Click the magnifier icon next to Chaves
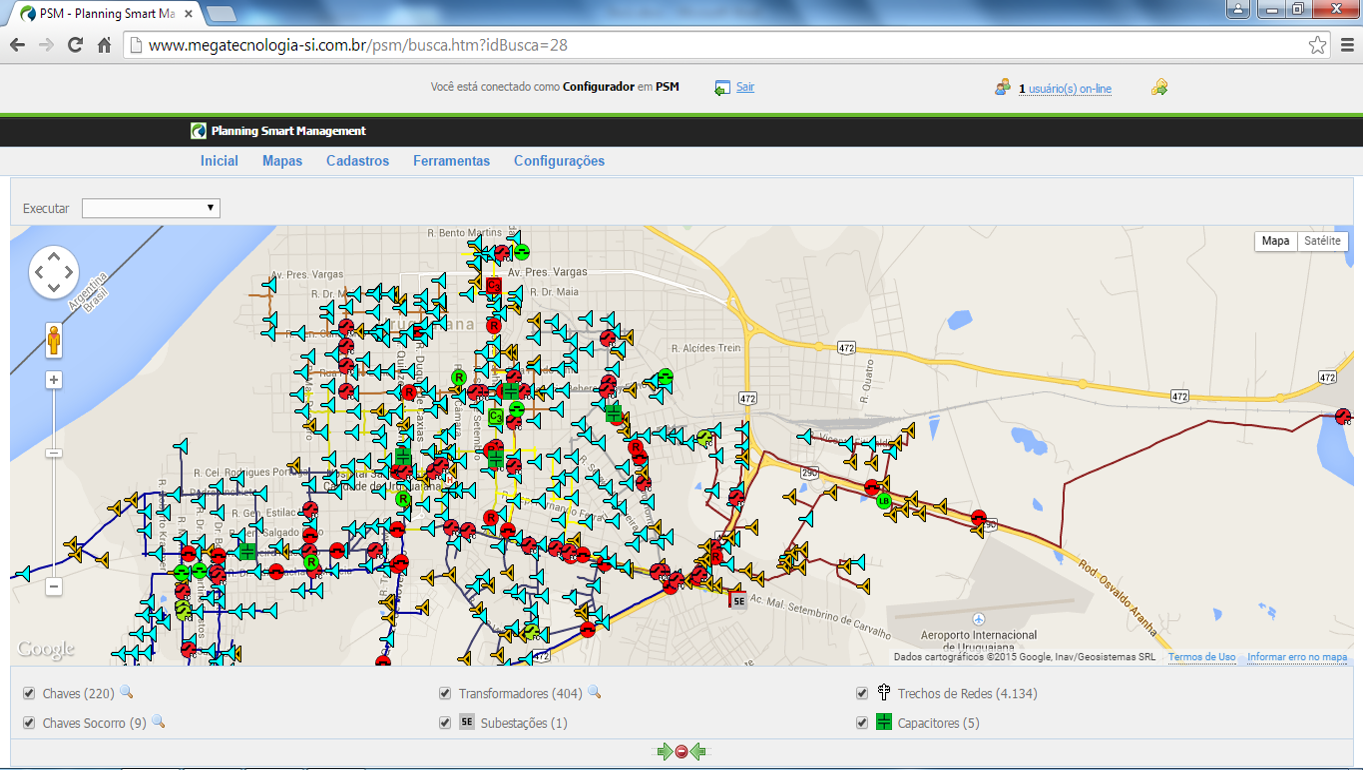This screenshot has width=1363, height=770. (126, 692)
